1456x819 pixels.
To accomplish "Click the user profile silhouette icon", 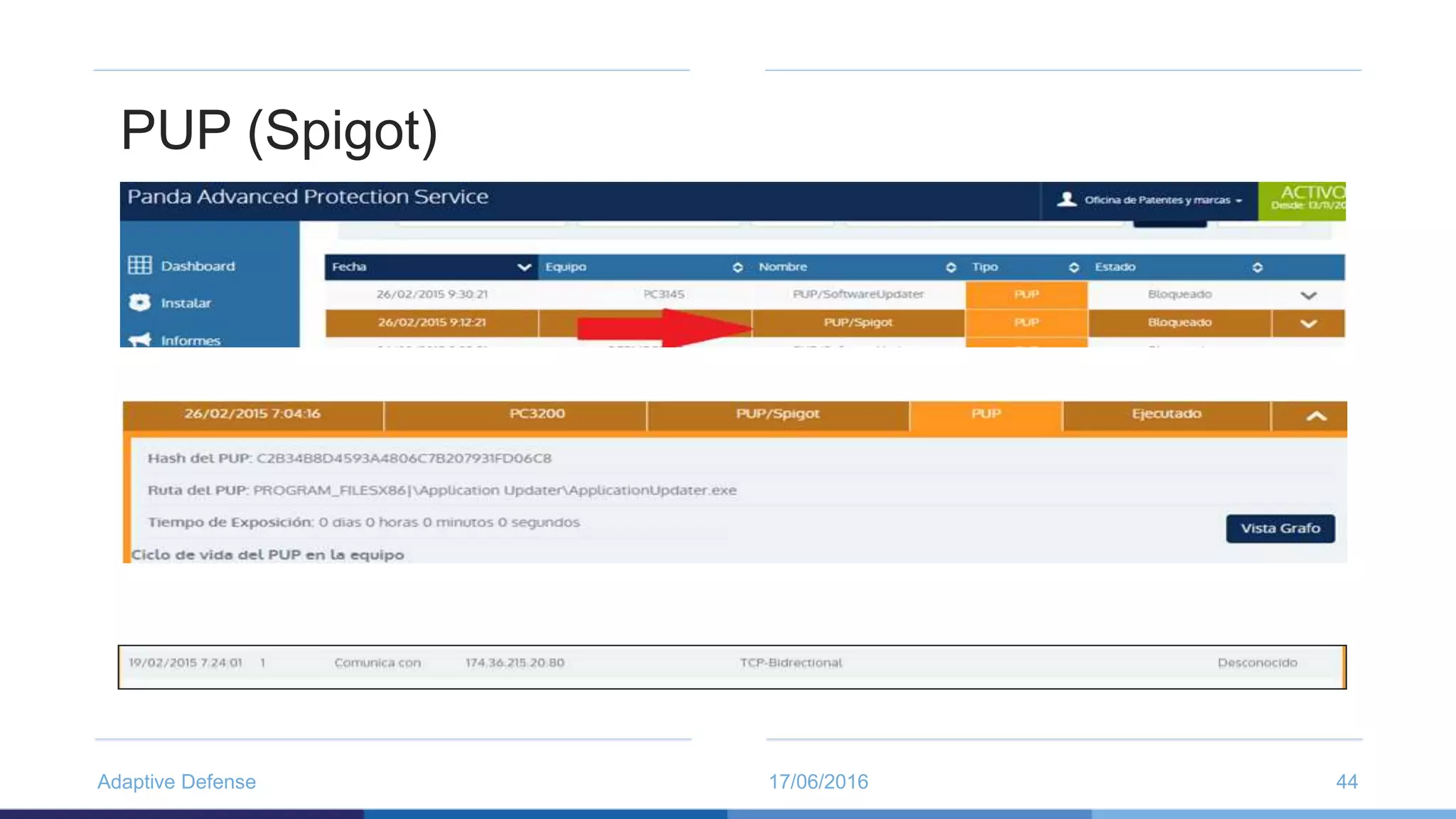I will click(x=1066, y=200).
